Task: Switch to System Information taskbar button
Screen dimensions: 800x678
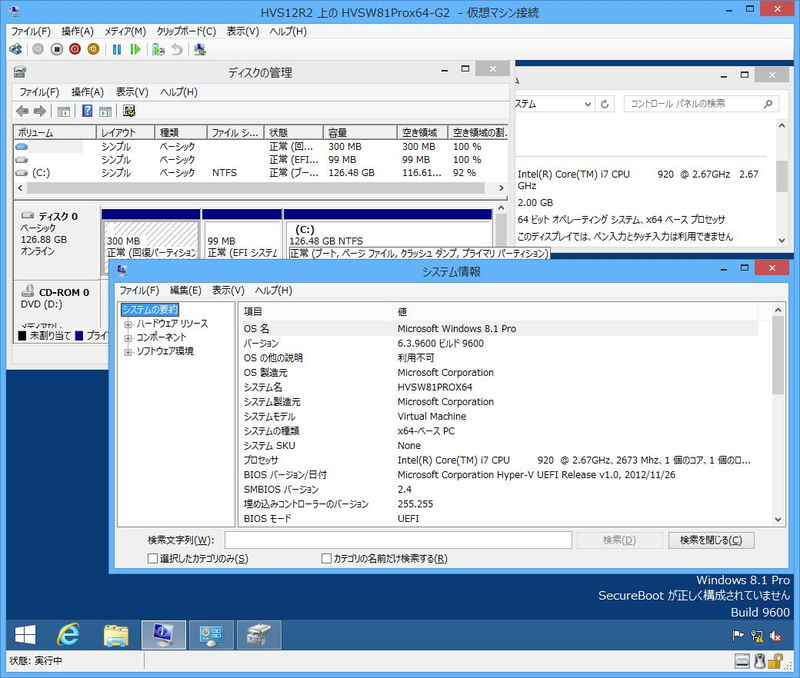Action: click(163, 635)
